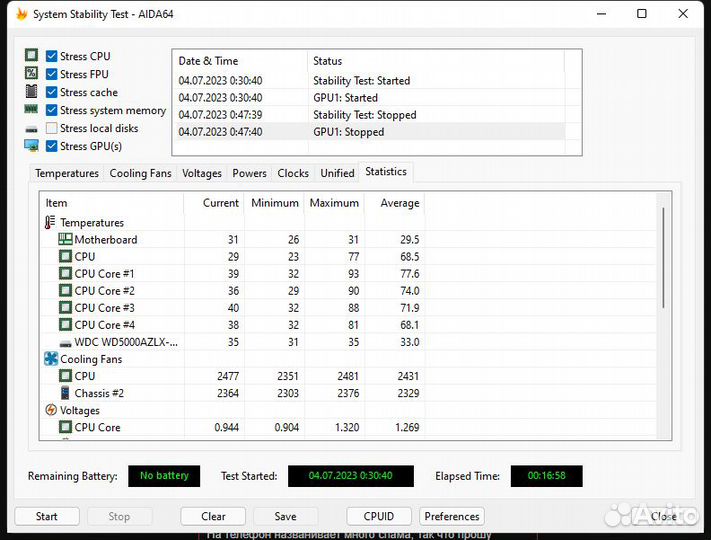Viewport: 711px width, 540px height.
Task: Click the hard drive icon of WDC WD5000AZLX row
Action: click(x=65, y=343)
